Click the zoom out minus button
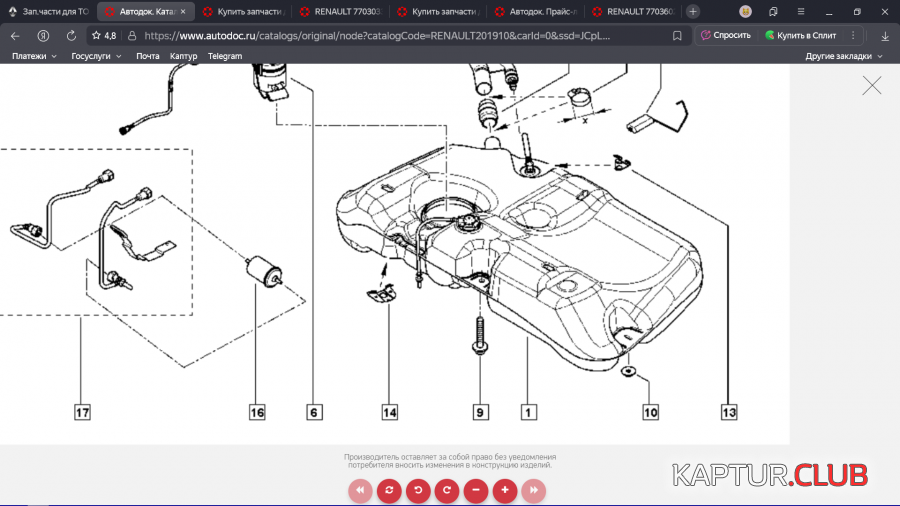The image size is (900, 506). coord(476,491)
